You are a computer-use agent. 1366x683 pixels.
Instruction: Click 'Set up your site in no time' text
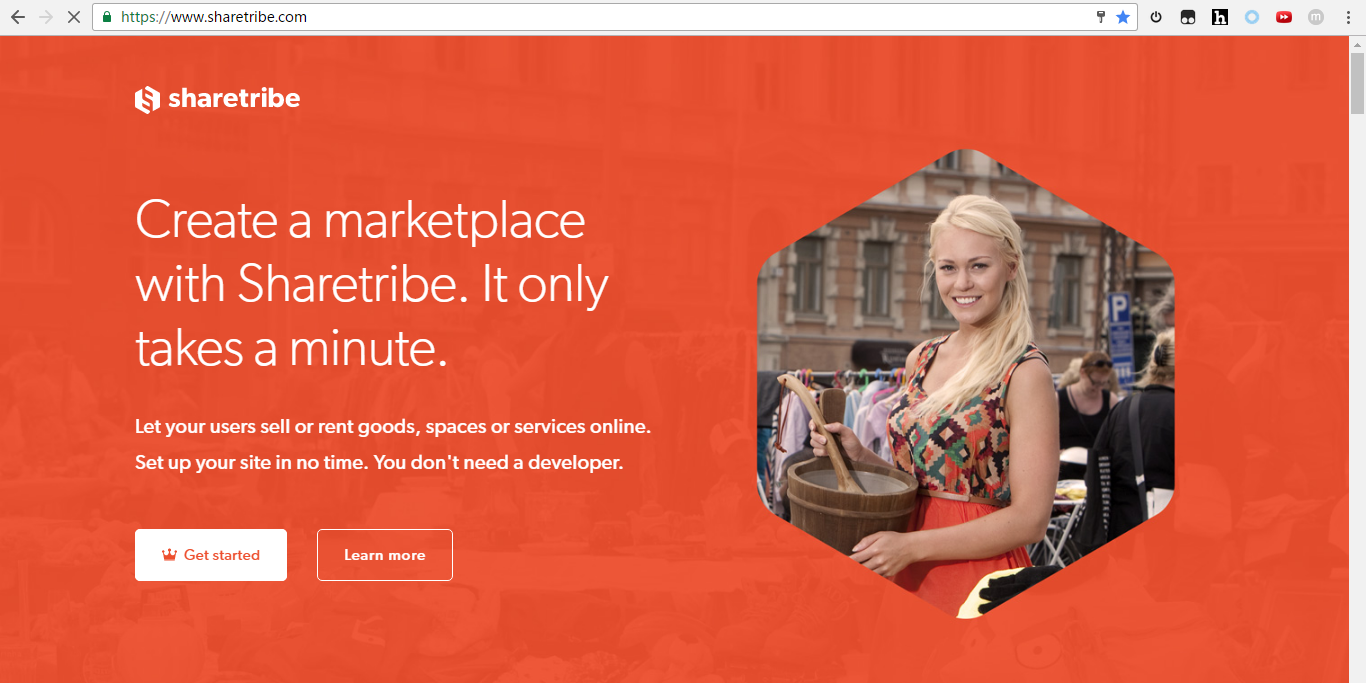379,463
